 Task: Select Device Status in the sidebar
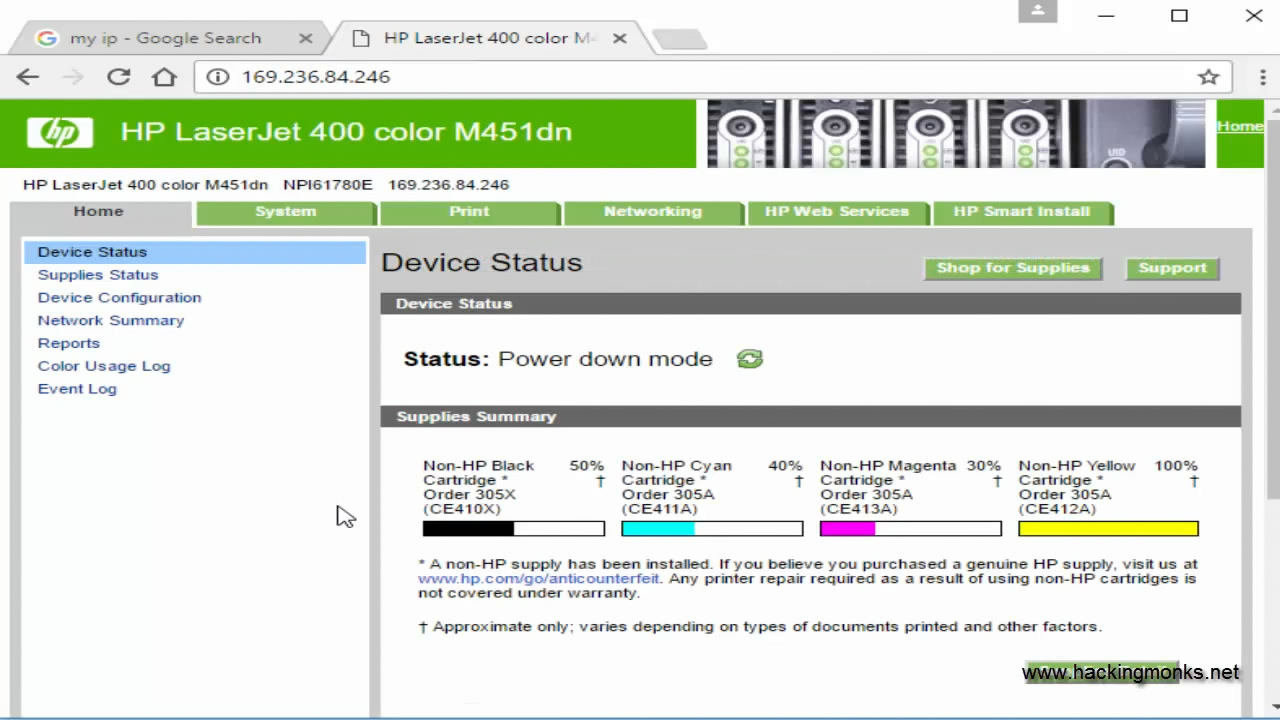coord(194,252)
